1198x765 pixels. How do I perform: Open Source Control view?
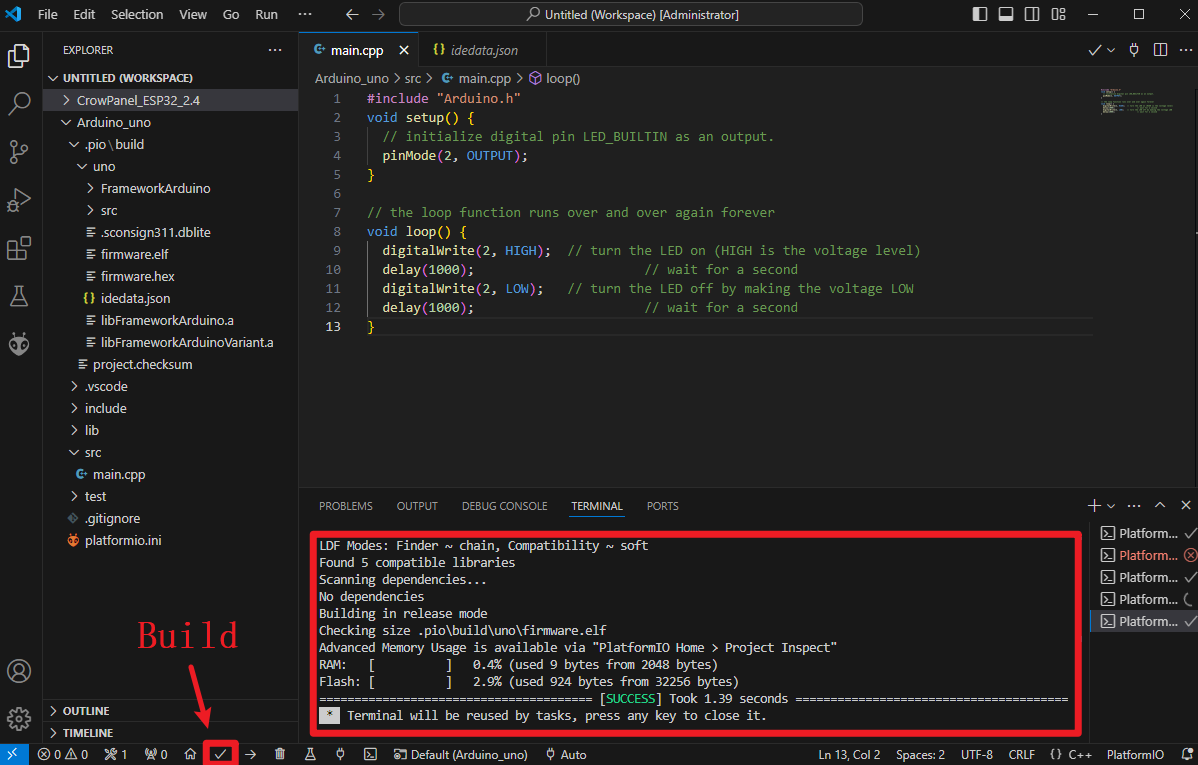pyautogui.click(x=18, y=151)
